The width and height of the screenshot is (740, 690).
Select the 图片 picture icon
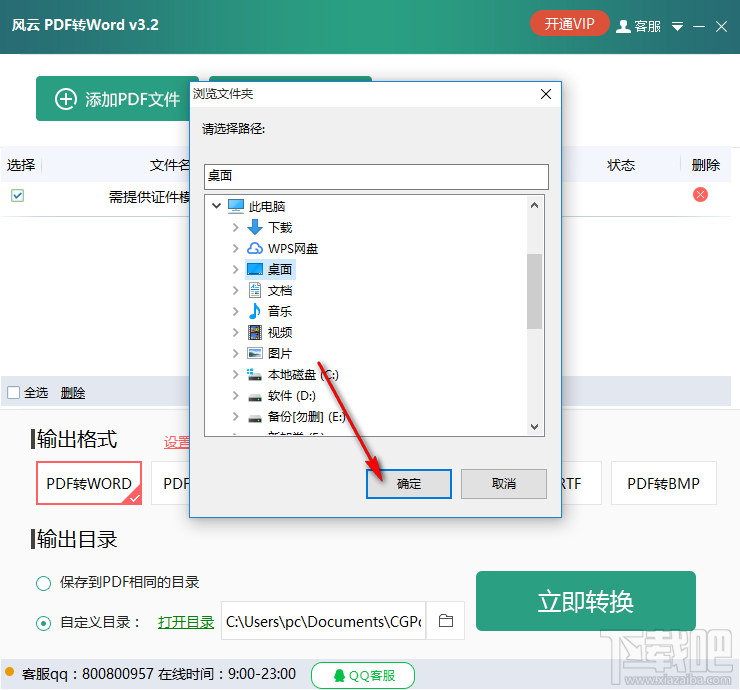pos(255,353)
